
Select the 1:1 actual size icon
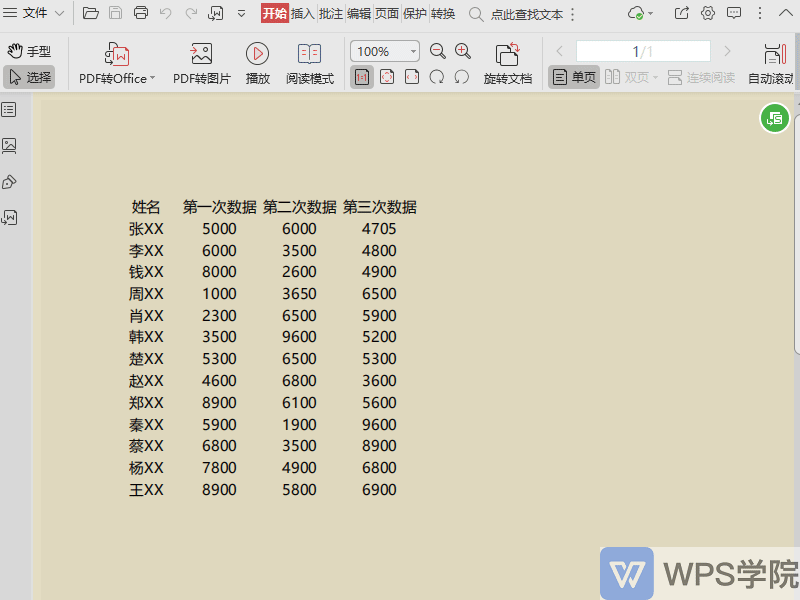[x=361, y=76]
